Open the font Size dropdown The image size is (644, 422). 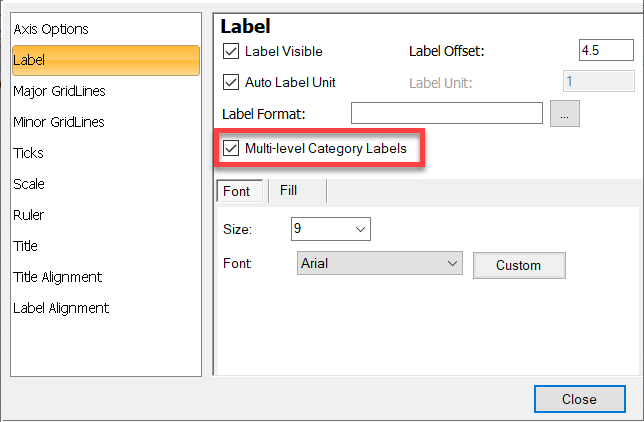[331, 229]
